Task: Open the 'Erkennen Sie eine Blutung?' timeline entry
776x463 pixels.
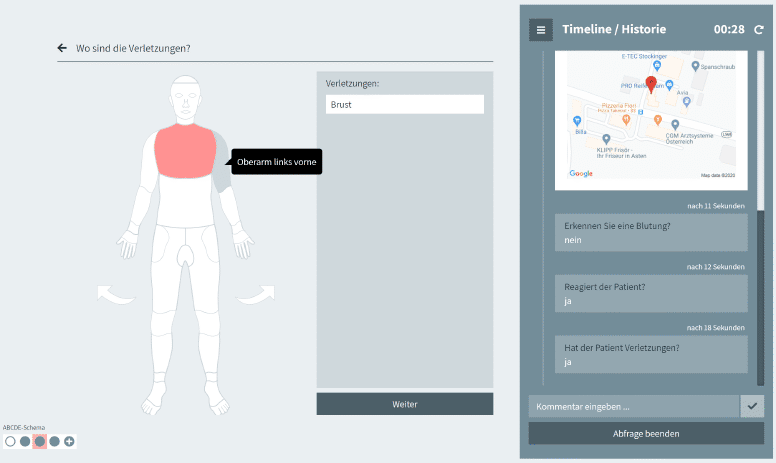Action: tap(650, 232)
